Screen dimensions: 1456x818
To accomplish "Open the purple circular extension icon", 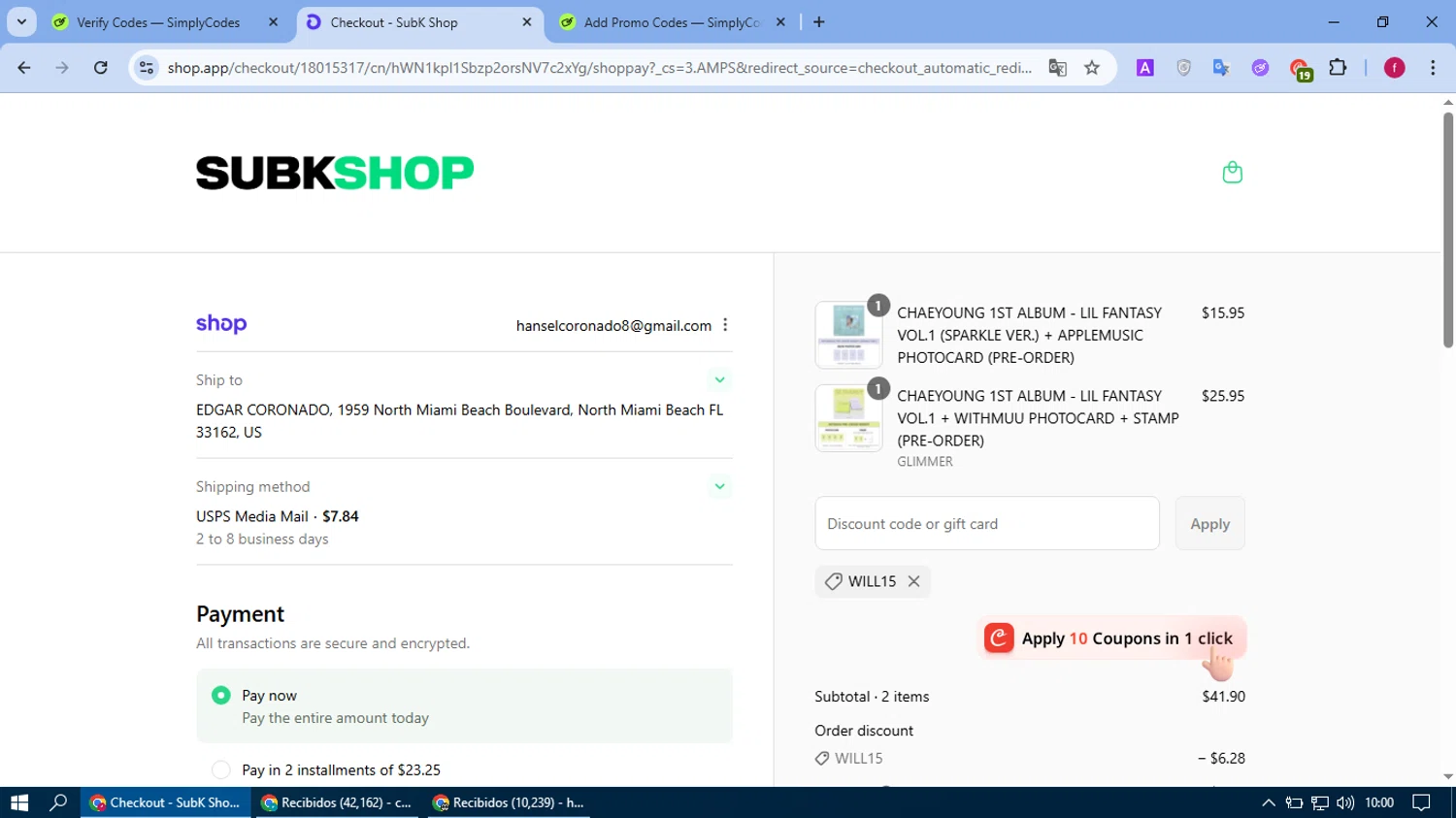I will tap(1260, 68).
